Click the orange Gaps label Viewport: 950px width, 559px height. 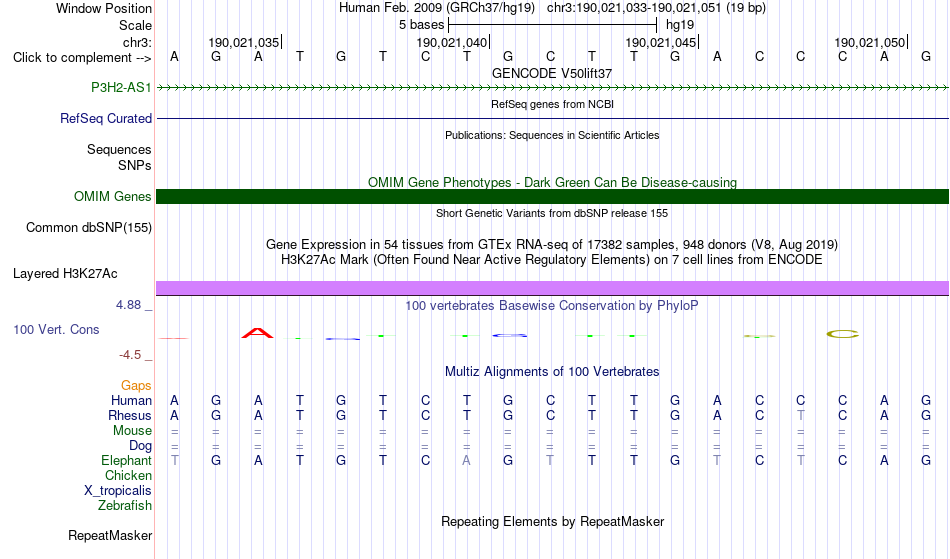[136, 386]
